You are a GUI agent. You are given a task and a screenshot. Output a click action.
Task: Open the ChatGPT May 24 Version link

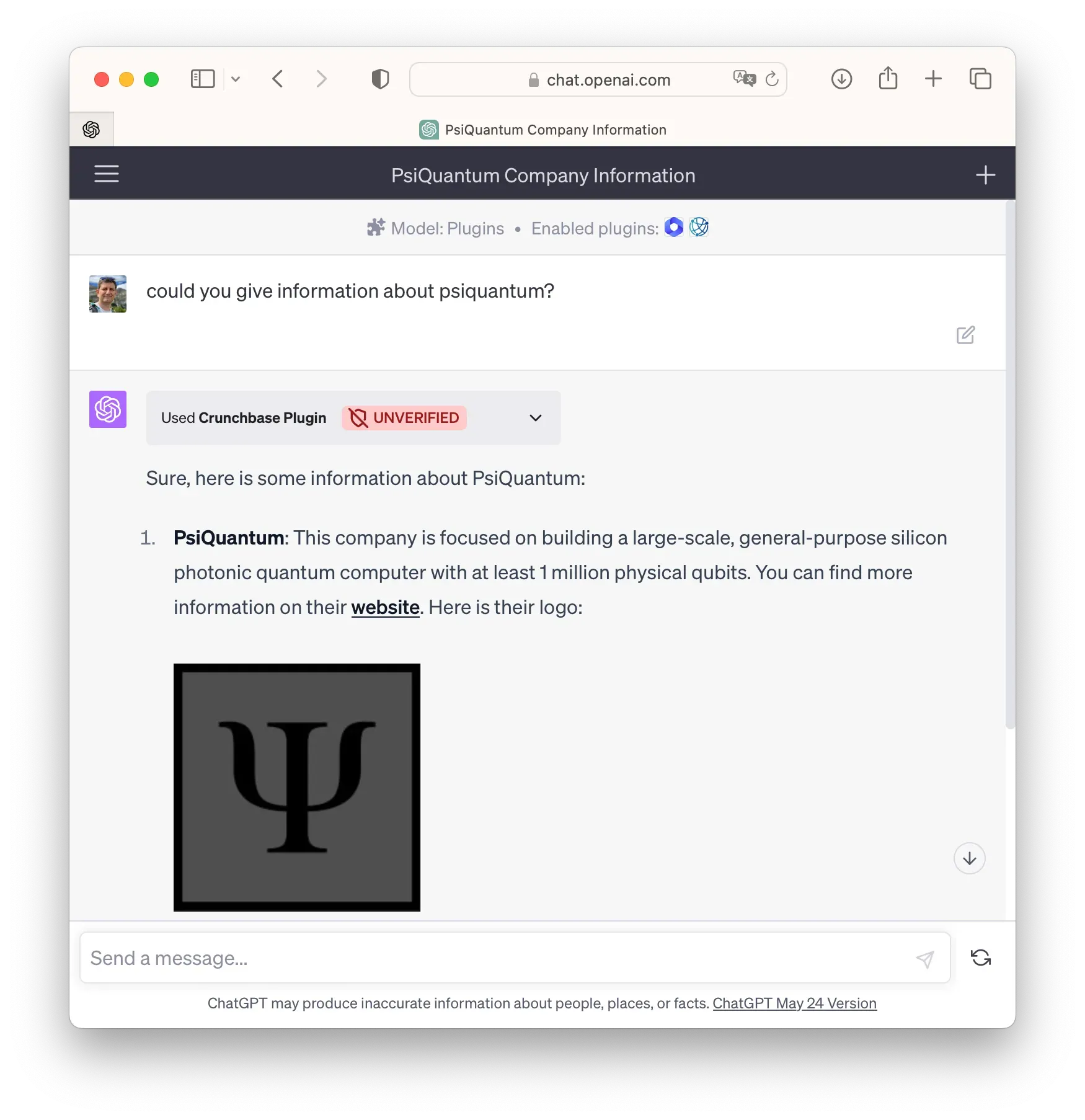pyautogui.click(x=794, y=1003)
